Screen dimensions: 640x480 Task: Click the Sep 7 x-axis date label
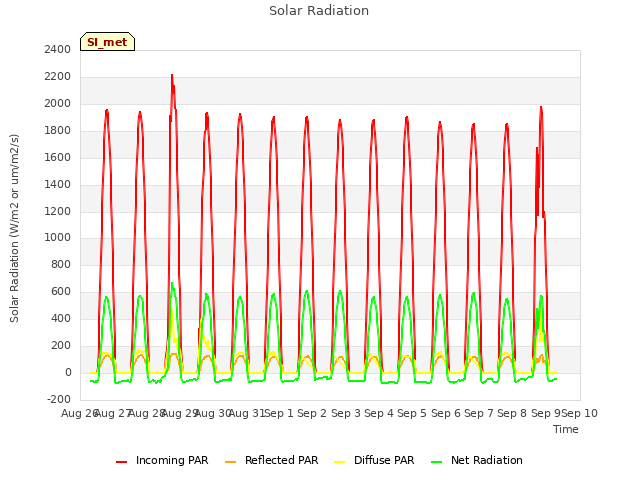[x=479, y=413]
